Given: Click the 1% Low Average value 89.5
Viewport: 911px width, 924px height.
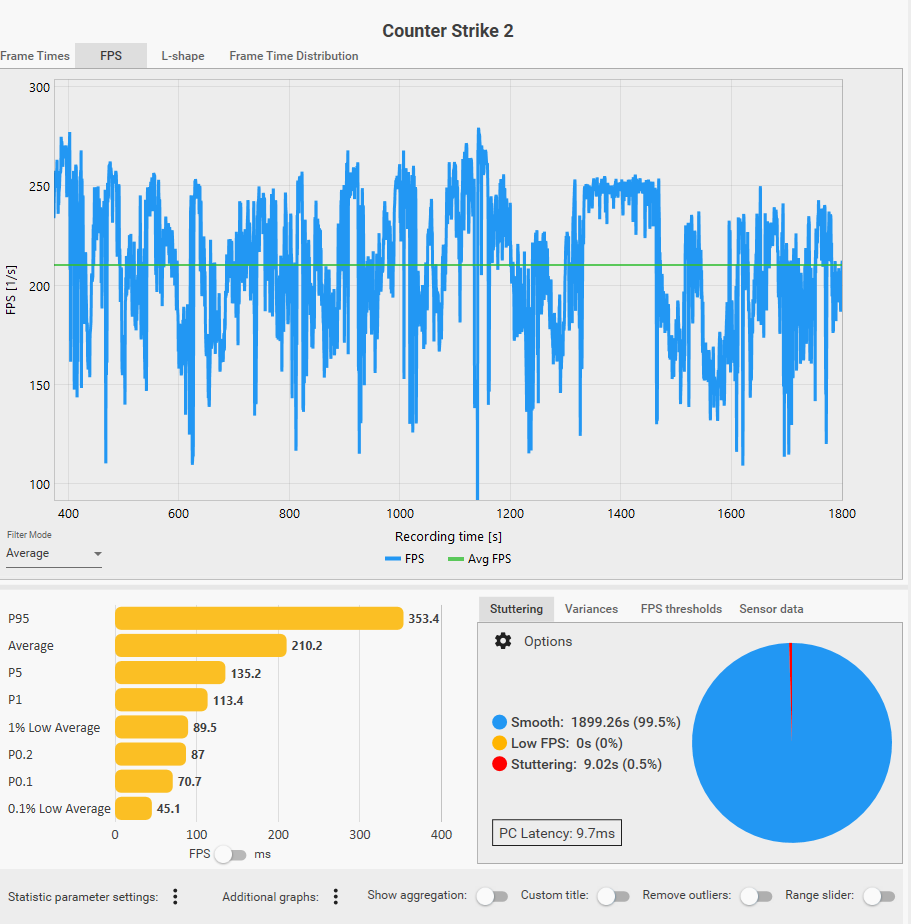Looking at the screenshot, I should (x=204, y=727).
